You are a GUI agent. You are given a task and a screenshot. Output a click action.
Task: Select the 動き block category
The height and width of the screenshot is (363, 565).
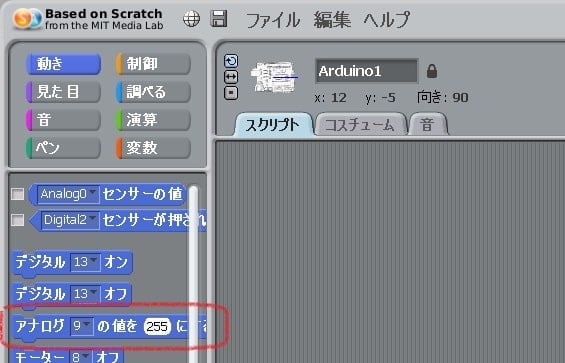coord(63,64)
